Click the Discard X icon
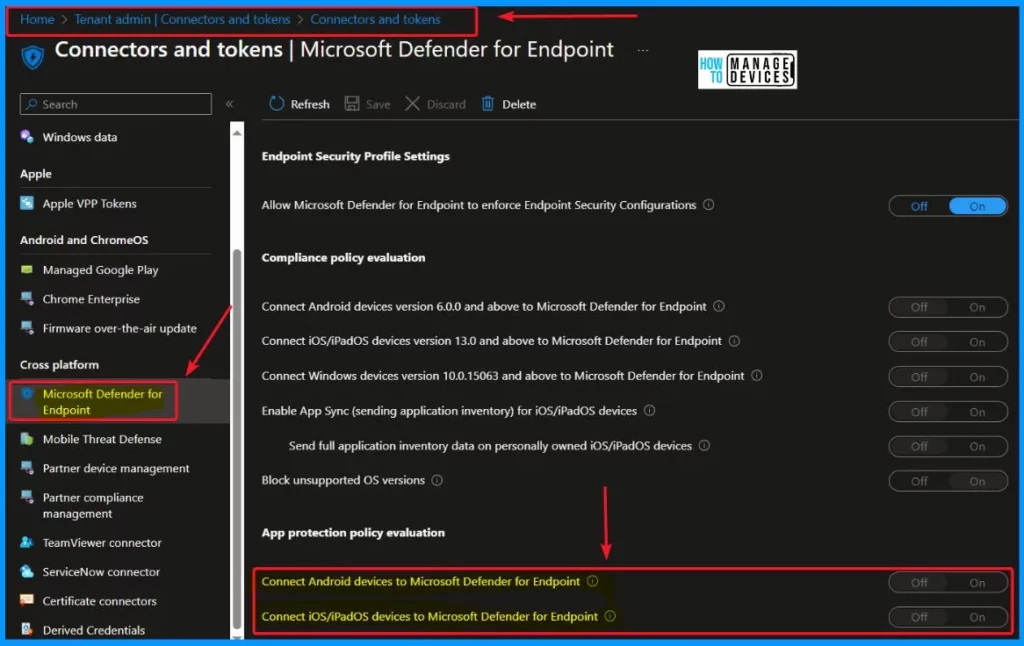Viewport: 1024px width, 646px height. (412, 104)
